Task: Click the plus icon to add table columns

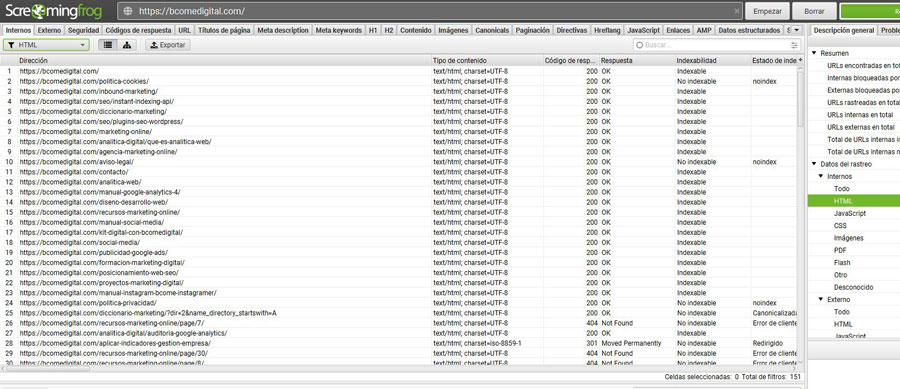Action: [801, 60]
